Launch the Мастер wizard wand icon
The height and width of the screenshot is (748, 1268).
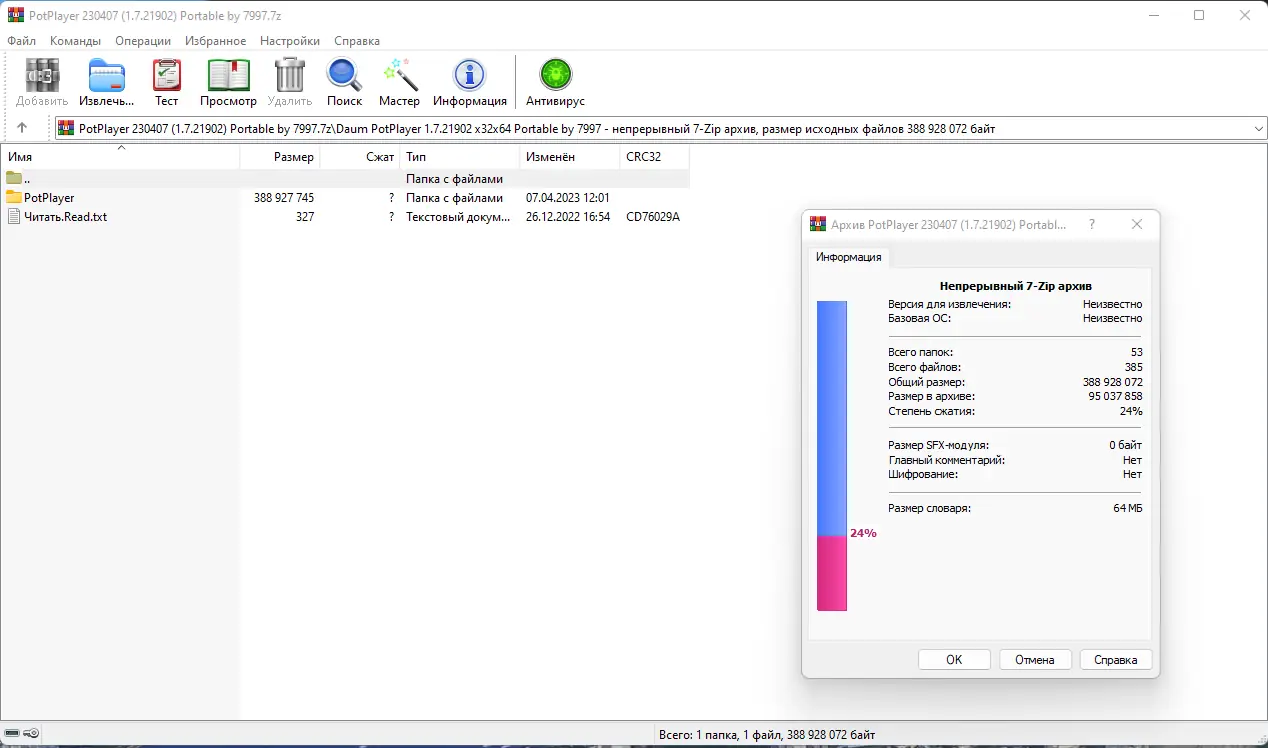click(399, 75)
